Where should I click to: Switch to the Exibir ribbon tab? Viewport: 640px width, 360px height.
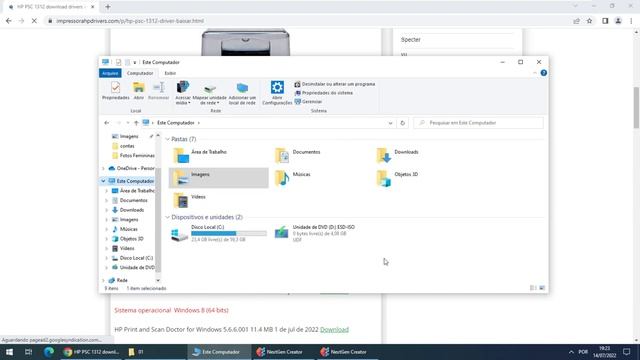(170, 73)
